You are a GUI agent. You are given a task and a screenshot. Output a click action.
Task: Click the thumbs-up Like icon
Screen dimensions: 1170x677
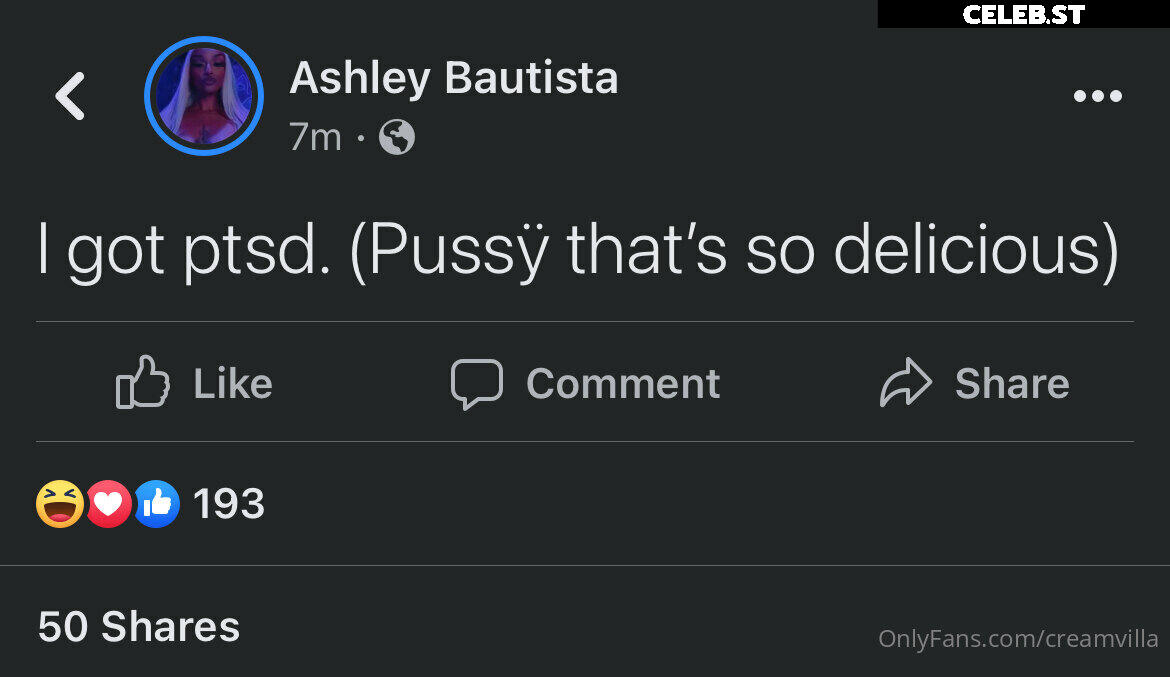click(x=143, y=381)
